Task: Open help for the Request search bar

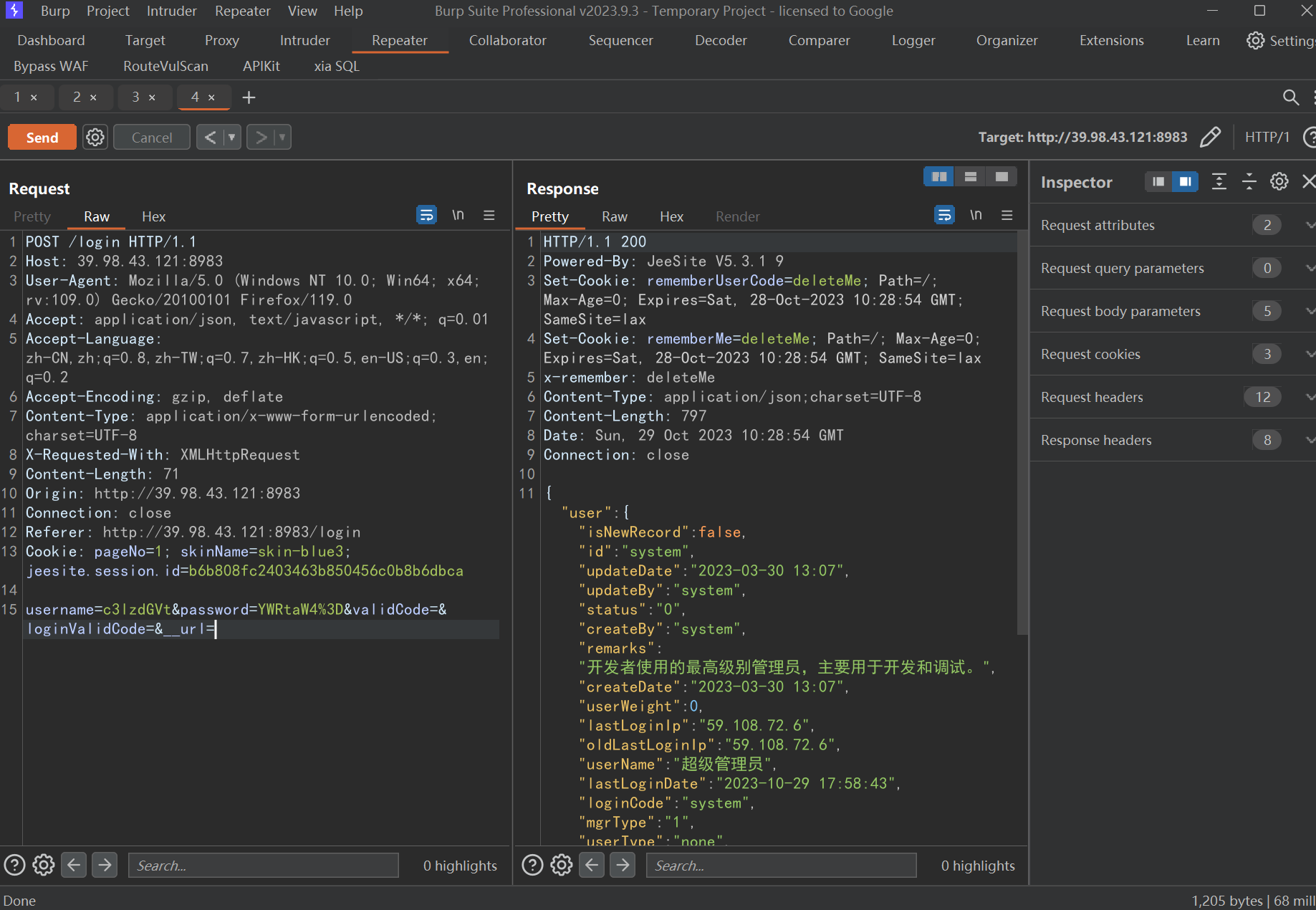Action: click(x=14, y=865)
